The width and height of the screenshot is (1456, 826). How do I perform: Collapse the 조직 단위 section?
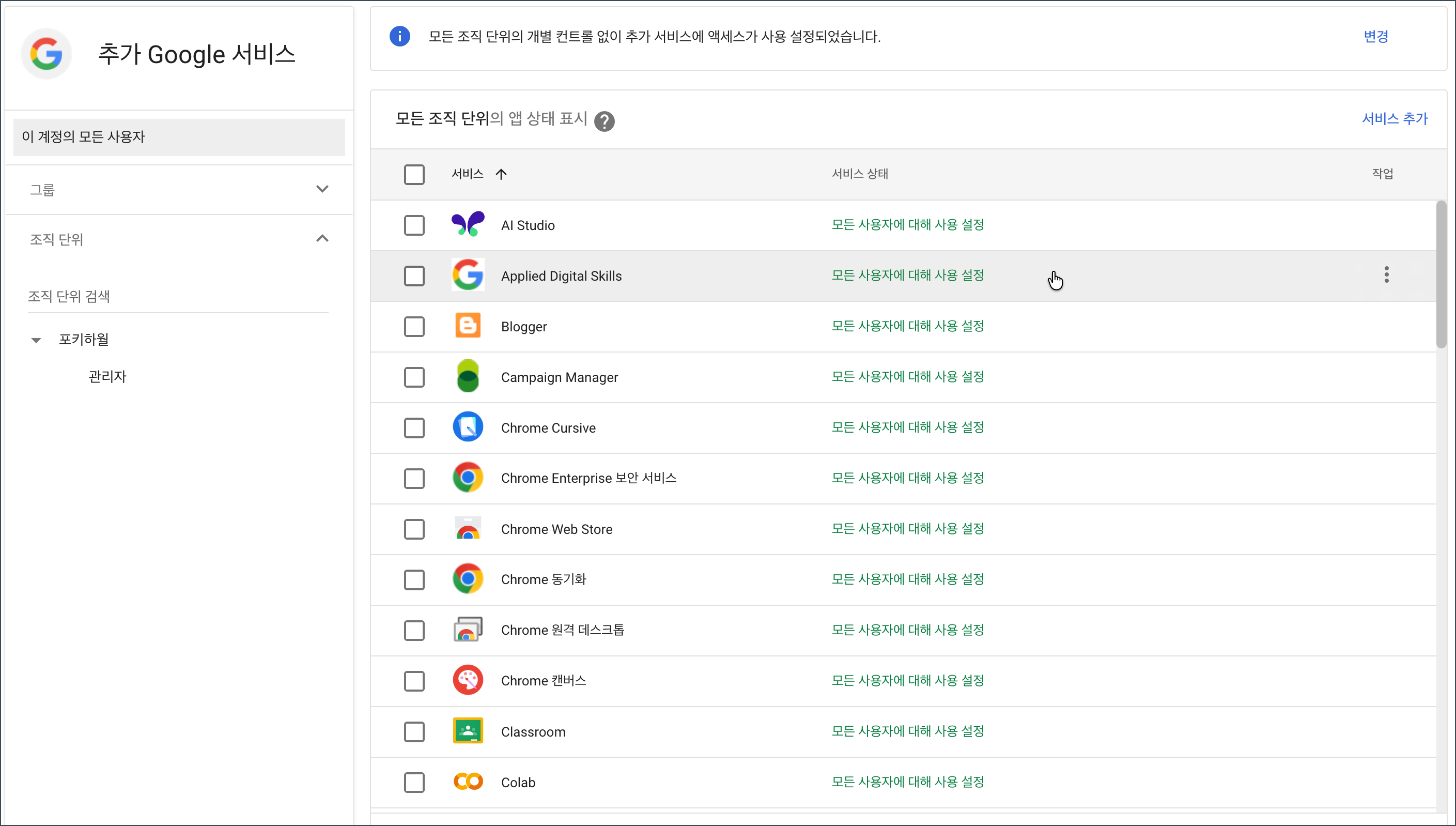click(x=322, y=239)
